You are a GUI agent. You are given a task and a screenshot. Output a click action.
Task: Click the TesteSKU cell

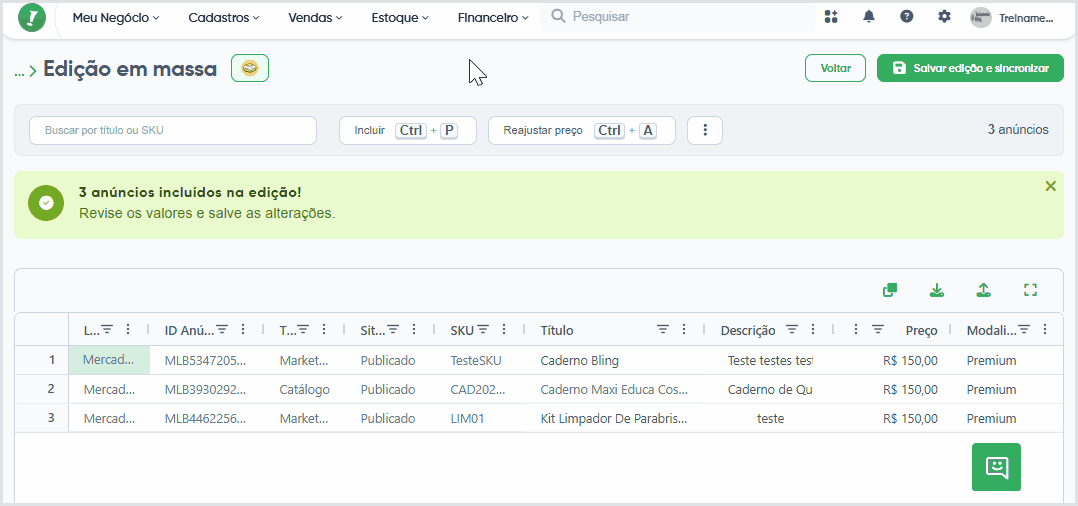481,360
